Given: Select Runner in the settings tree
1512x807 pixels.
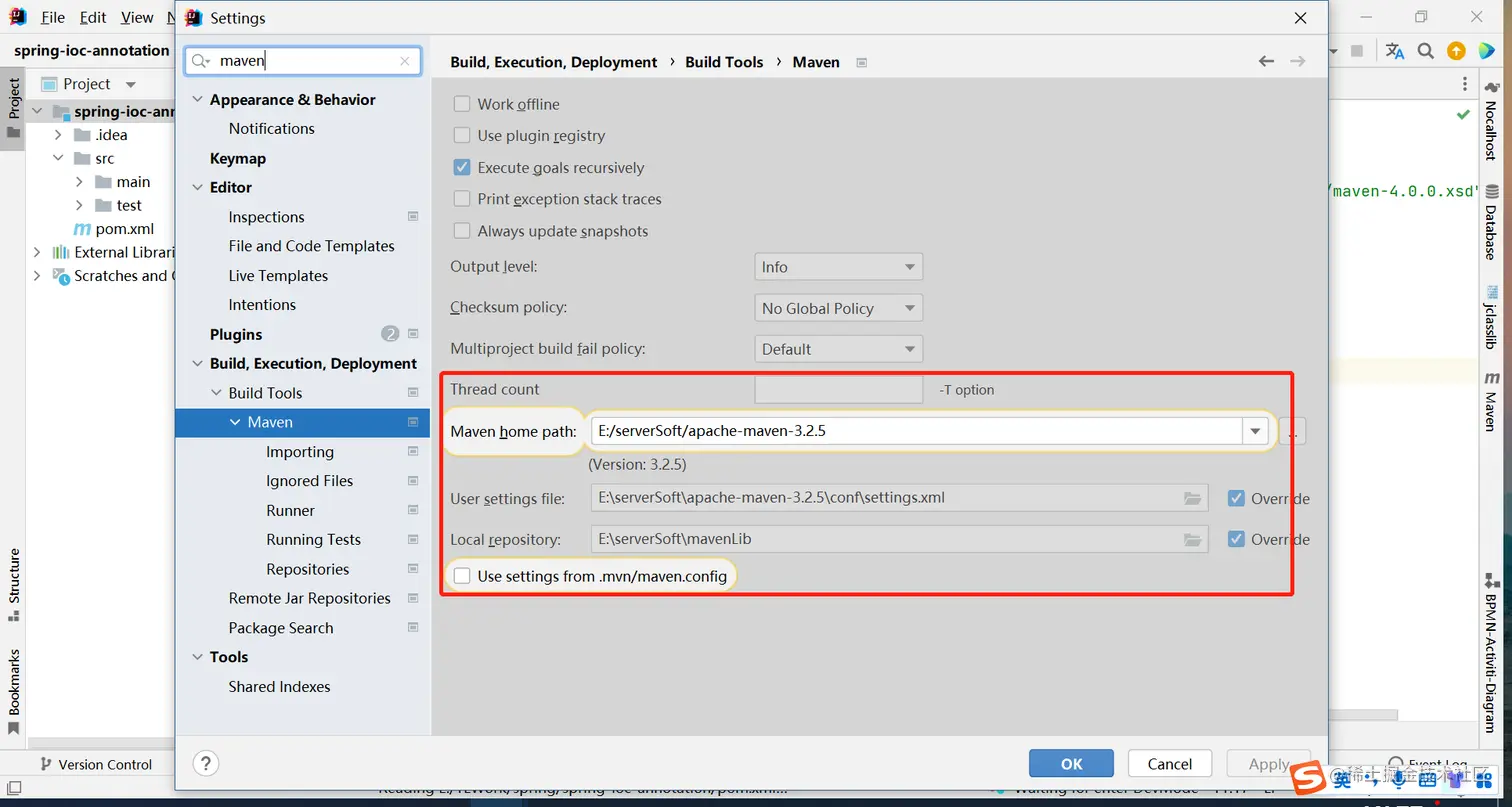Looking at the screenshot, I should pyautogui.click(x=290, y=510).
